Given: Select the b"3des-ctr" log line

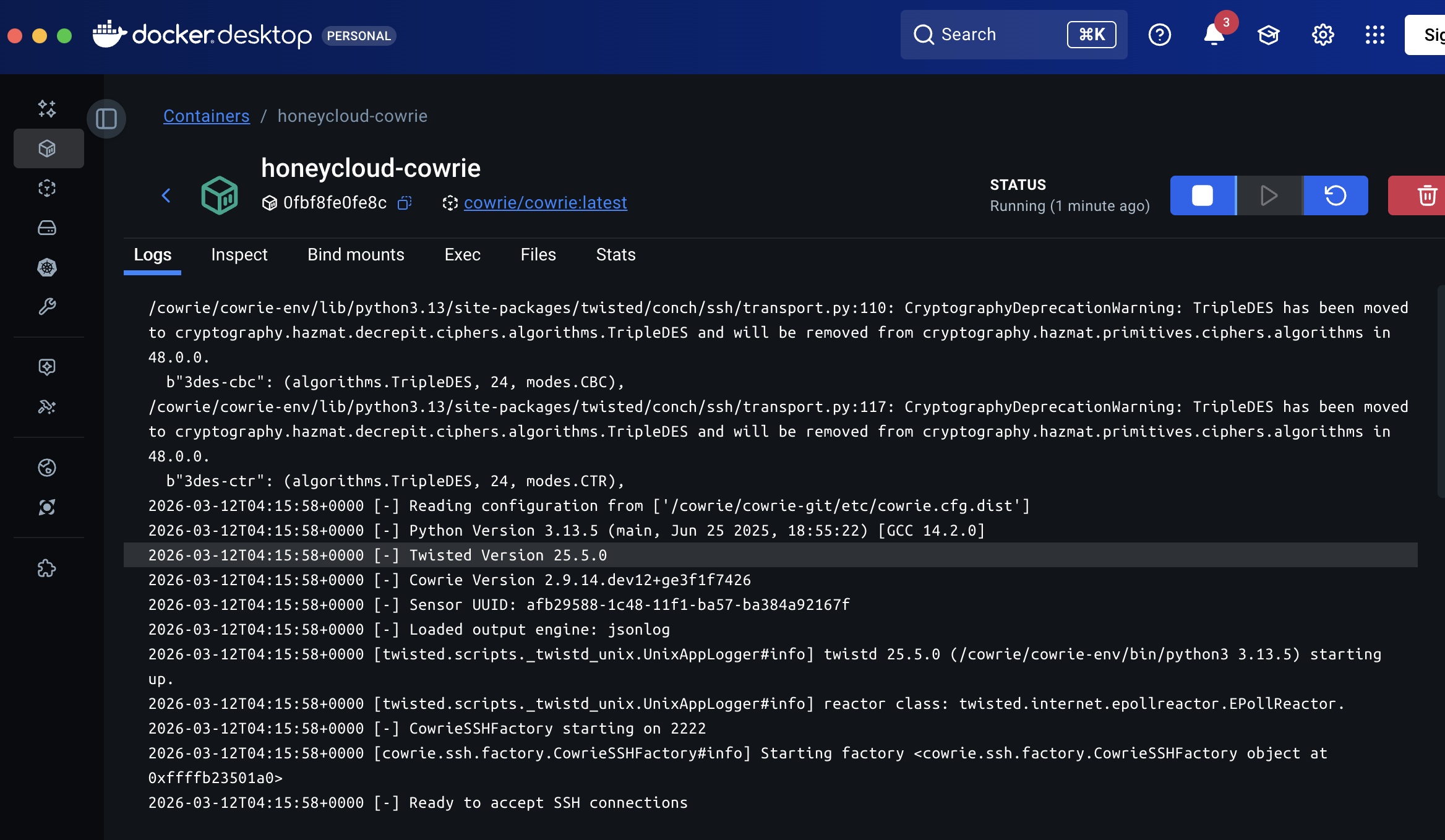Looking at the screenshot, I should click(771, 481).
